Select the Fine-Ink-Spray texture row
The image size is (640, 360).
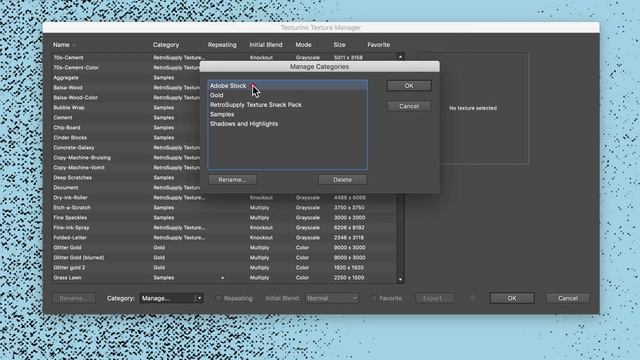tap(224, 227)
